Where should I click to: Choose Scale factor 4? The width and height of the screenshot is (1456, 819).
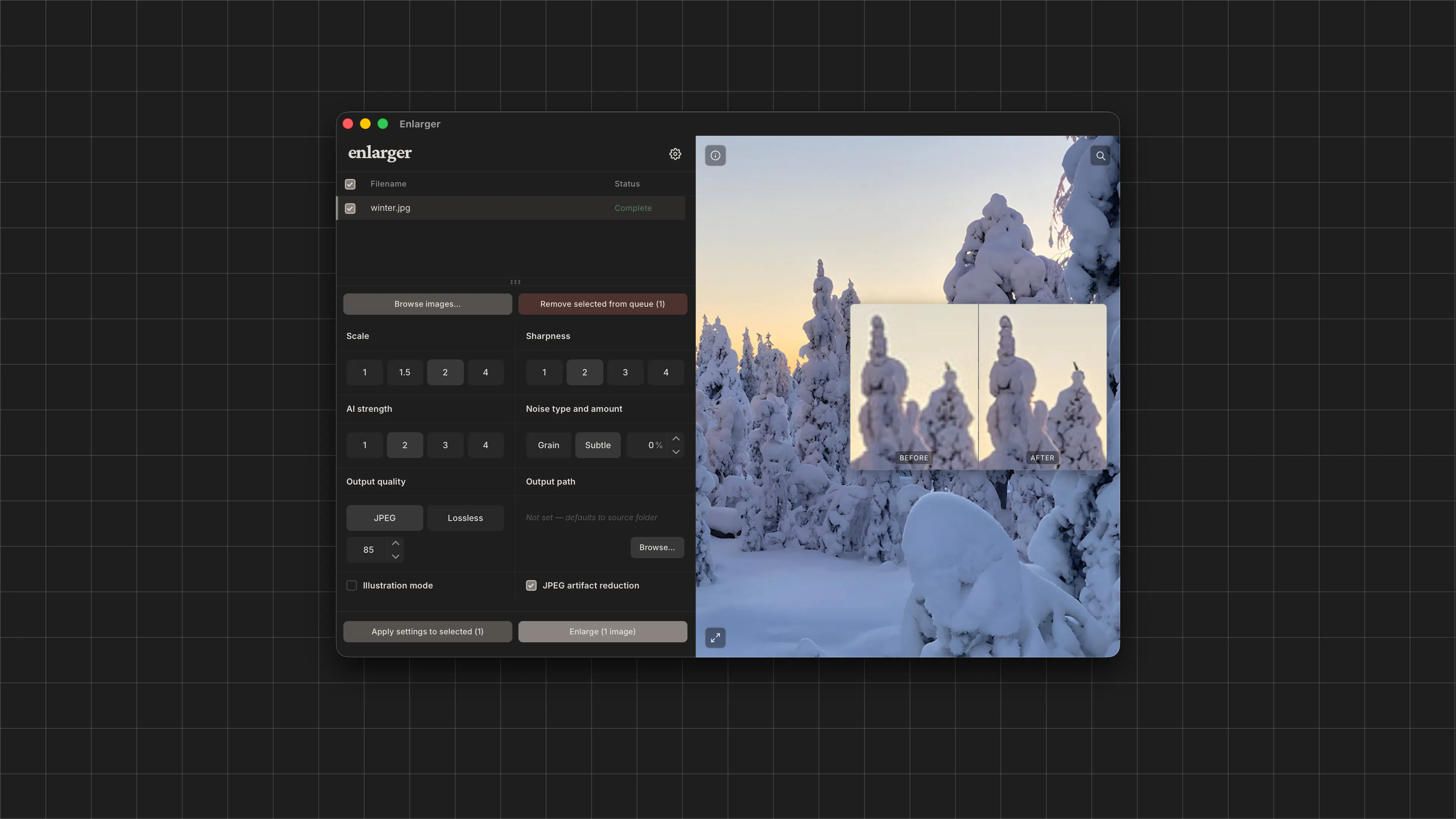coord(485,372)
